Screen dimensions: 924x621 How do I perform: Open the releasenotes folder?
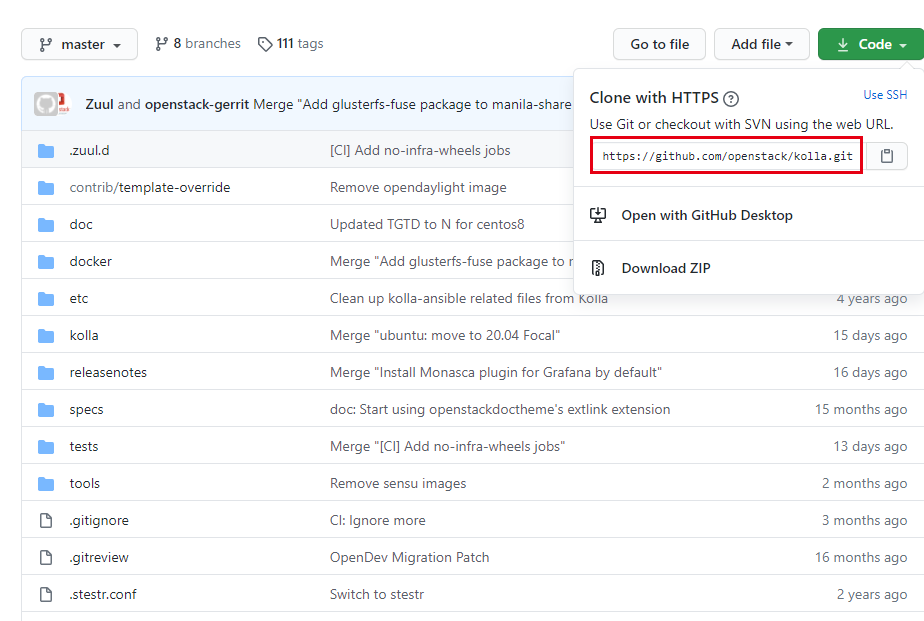click(x=108, y=372)
